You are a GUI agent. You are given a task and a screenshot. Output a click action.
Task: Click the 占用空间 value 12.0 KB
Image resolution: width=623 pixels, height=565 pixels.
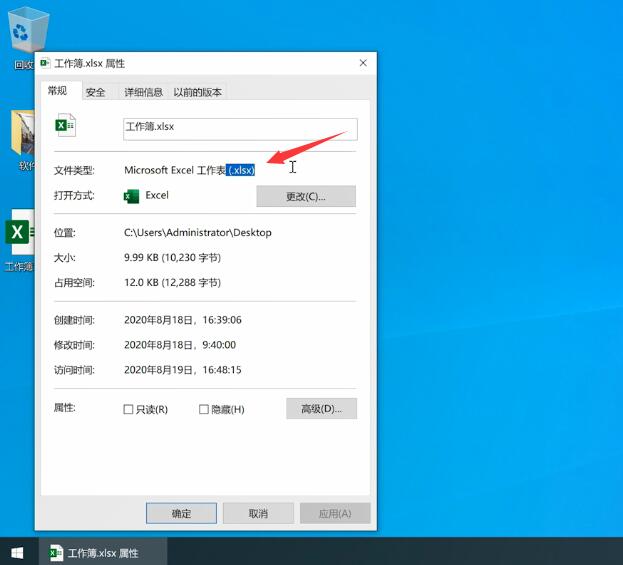(x=141, y=282)
